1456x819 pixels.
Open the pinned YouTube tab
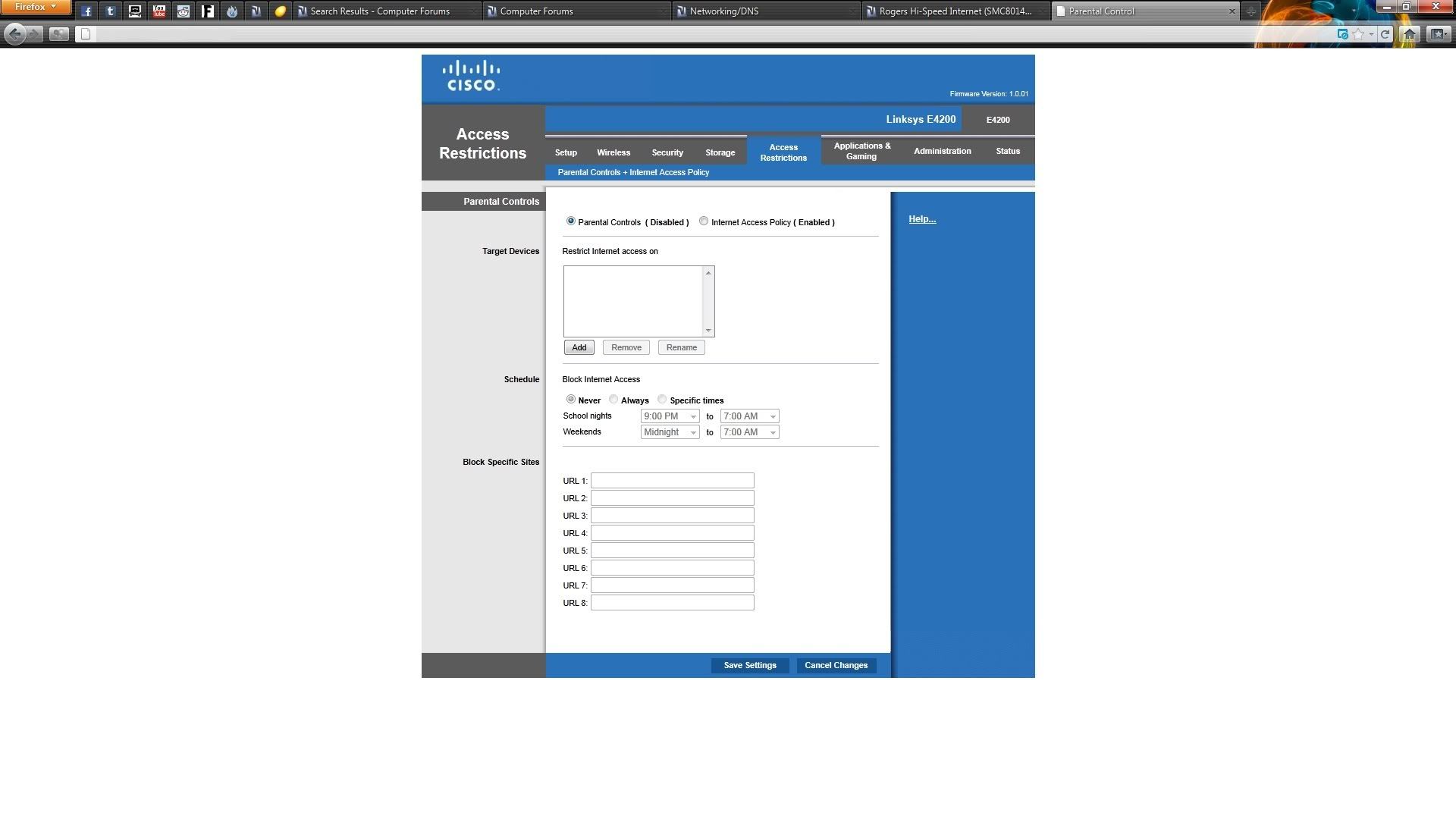pyautogui.click(x=159, y=11)
